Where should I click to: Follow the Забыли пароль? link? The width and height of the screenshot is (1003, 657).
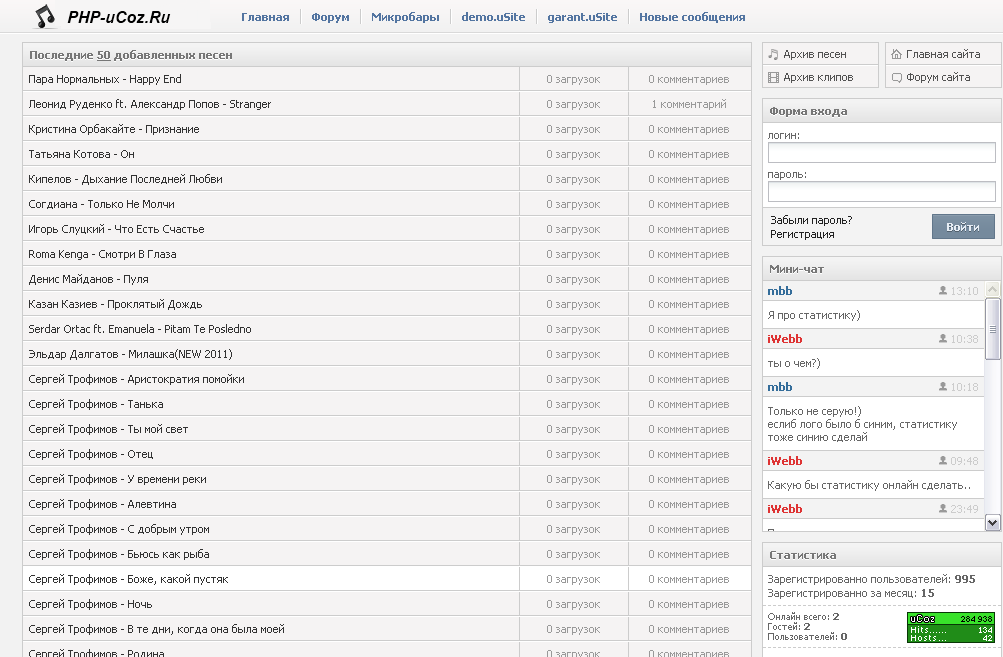point(811,220)
